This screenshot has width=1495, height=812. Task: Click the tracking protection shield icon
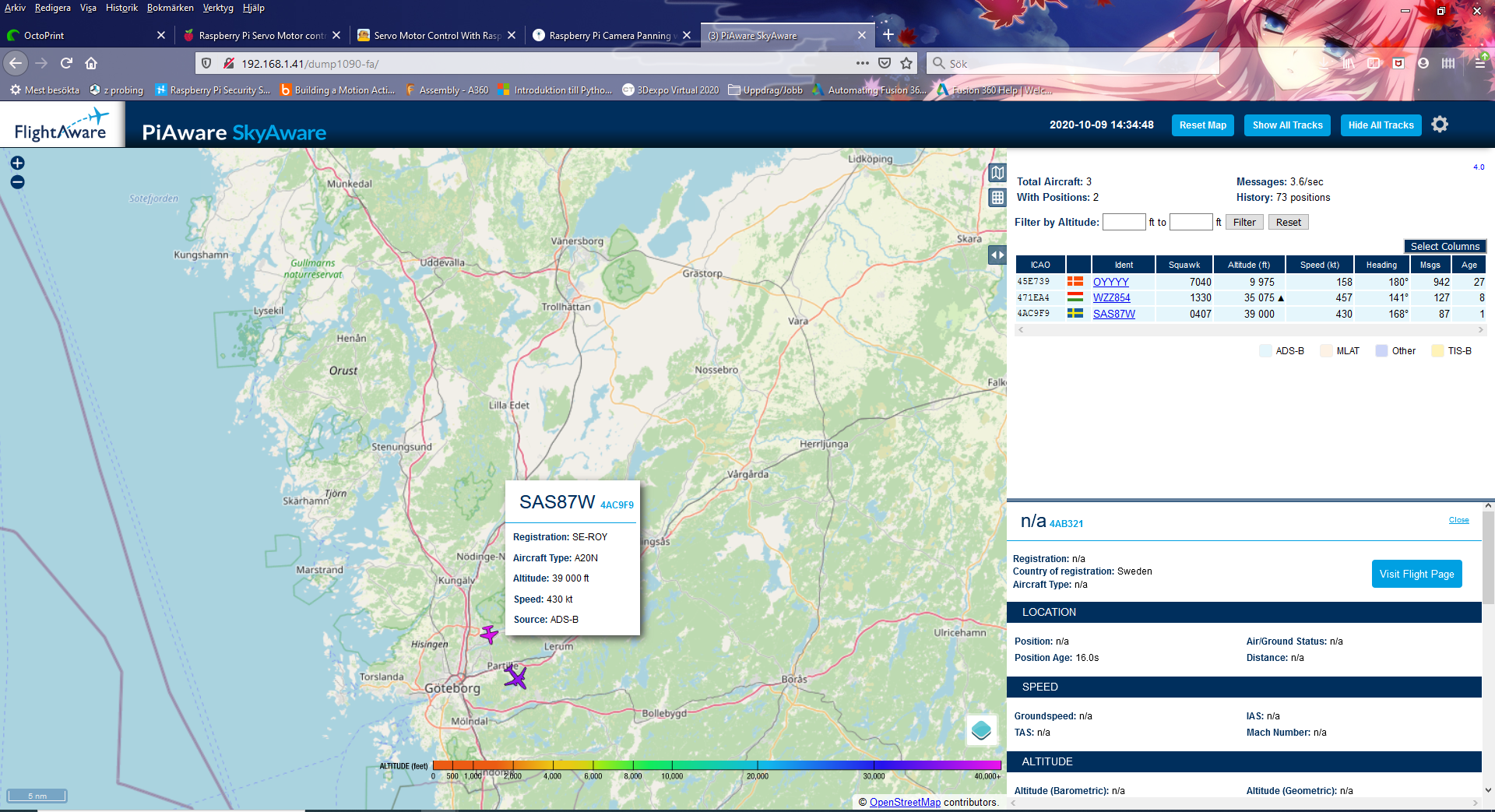tap(206, 63)
